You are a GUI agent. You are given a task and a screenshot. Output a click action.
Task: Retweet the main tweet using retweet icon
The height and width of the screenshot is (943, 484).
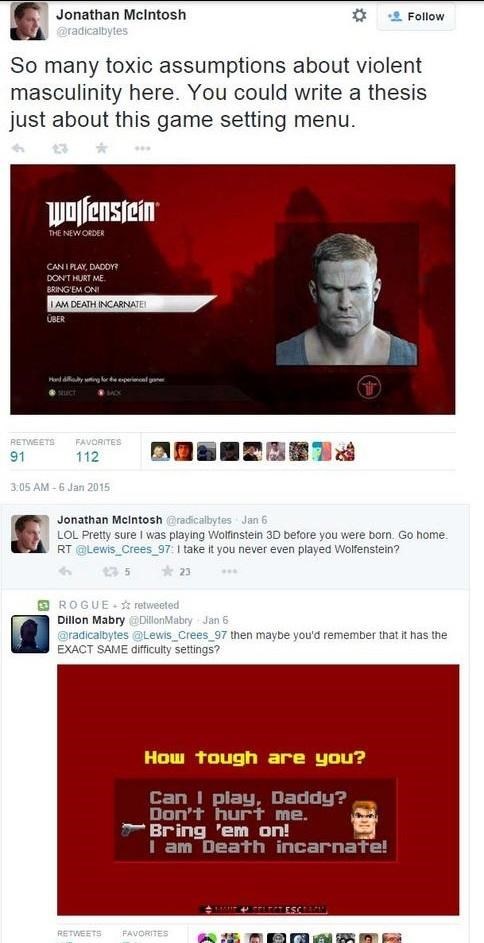pyautogui.click(x=60, y=148)
